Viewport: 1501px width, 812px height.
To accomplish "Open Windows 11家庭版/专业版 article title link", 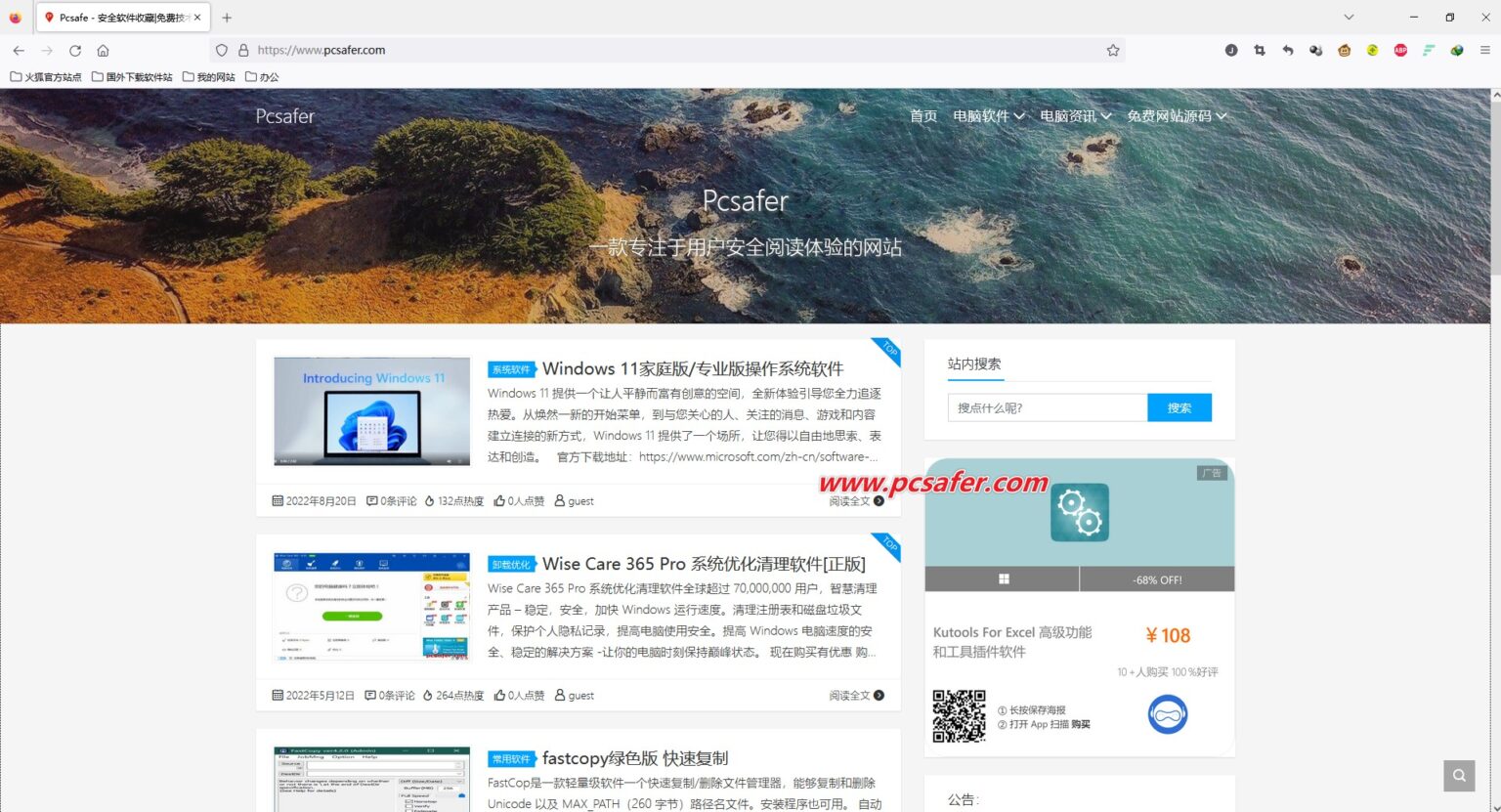I will pos(692,368).
